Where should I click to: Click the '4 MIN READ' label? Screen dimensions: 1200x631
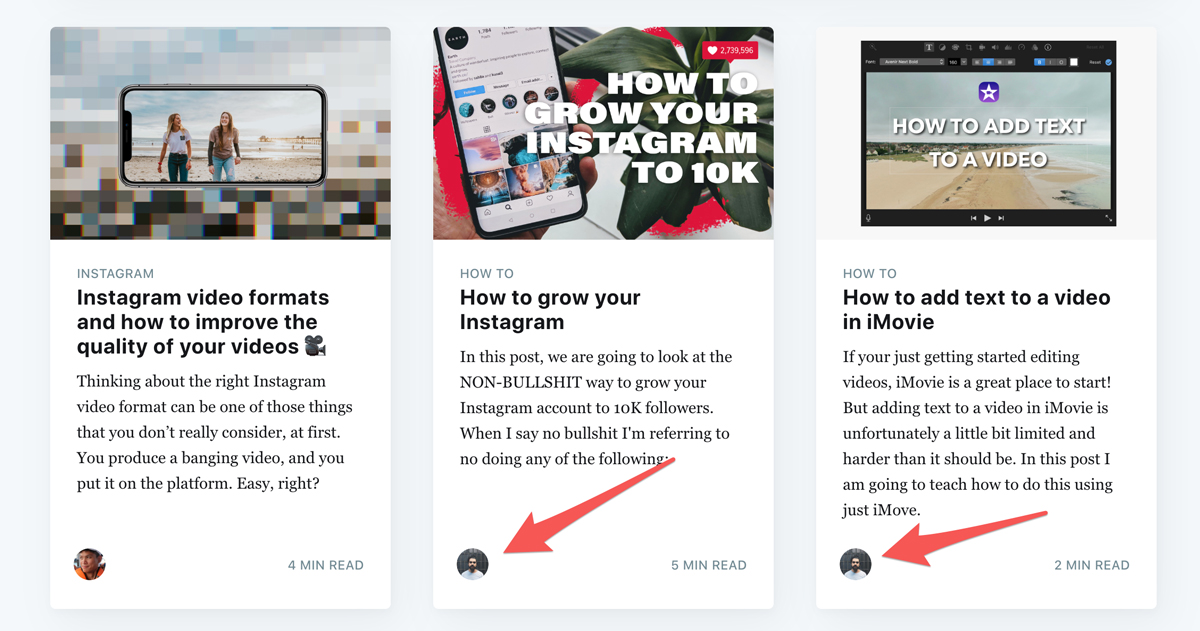pos(326,565)
